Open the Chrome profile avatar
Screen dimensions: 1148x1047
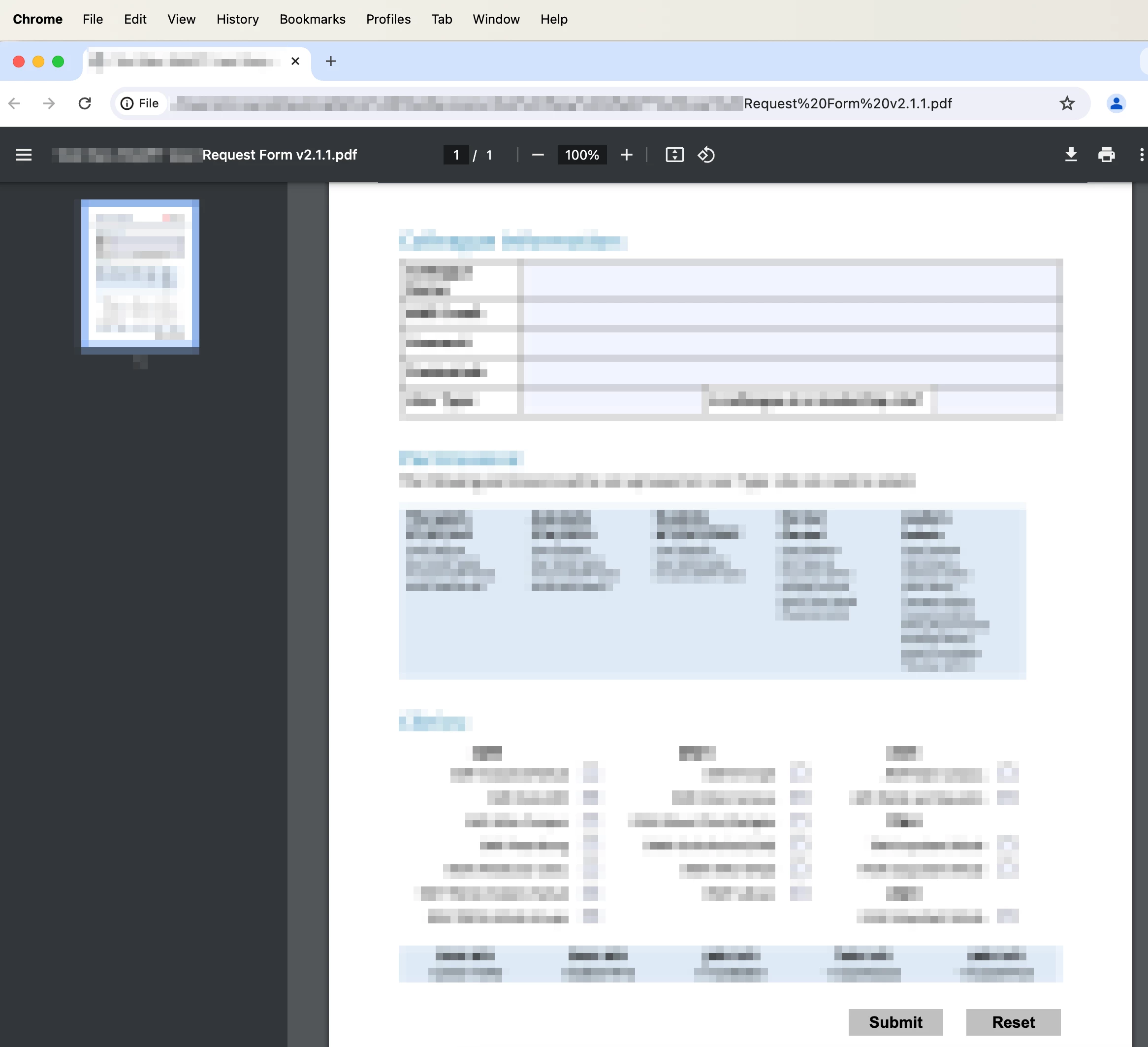pyautogui.click(x=1116, y=103)
